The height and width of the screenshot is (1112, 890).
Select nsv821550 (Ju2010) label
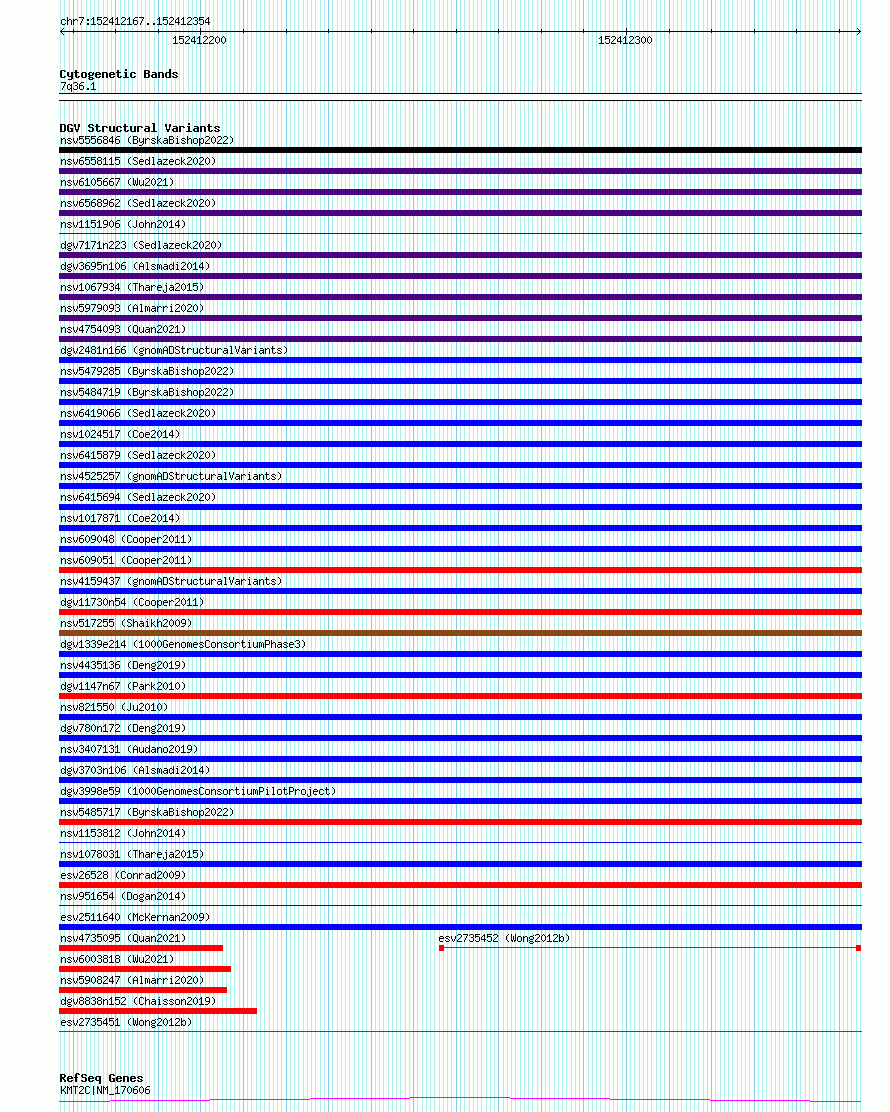[x=113, y=708]
